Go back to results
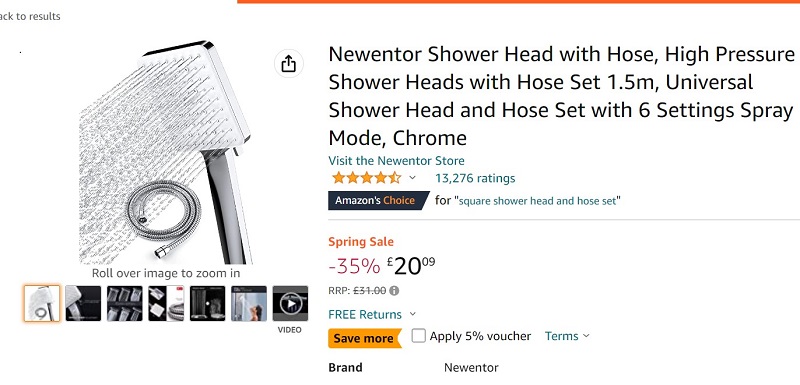 pos(30,16)
